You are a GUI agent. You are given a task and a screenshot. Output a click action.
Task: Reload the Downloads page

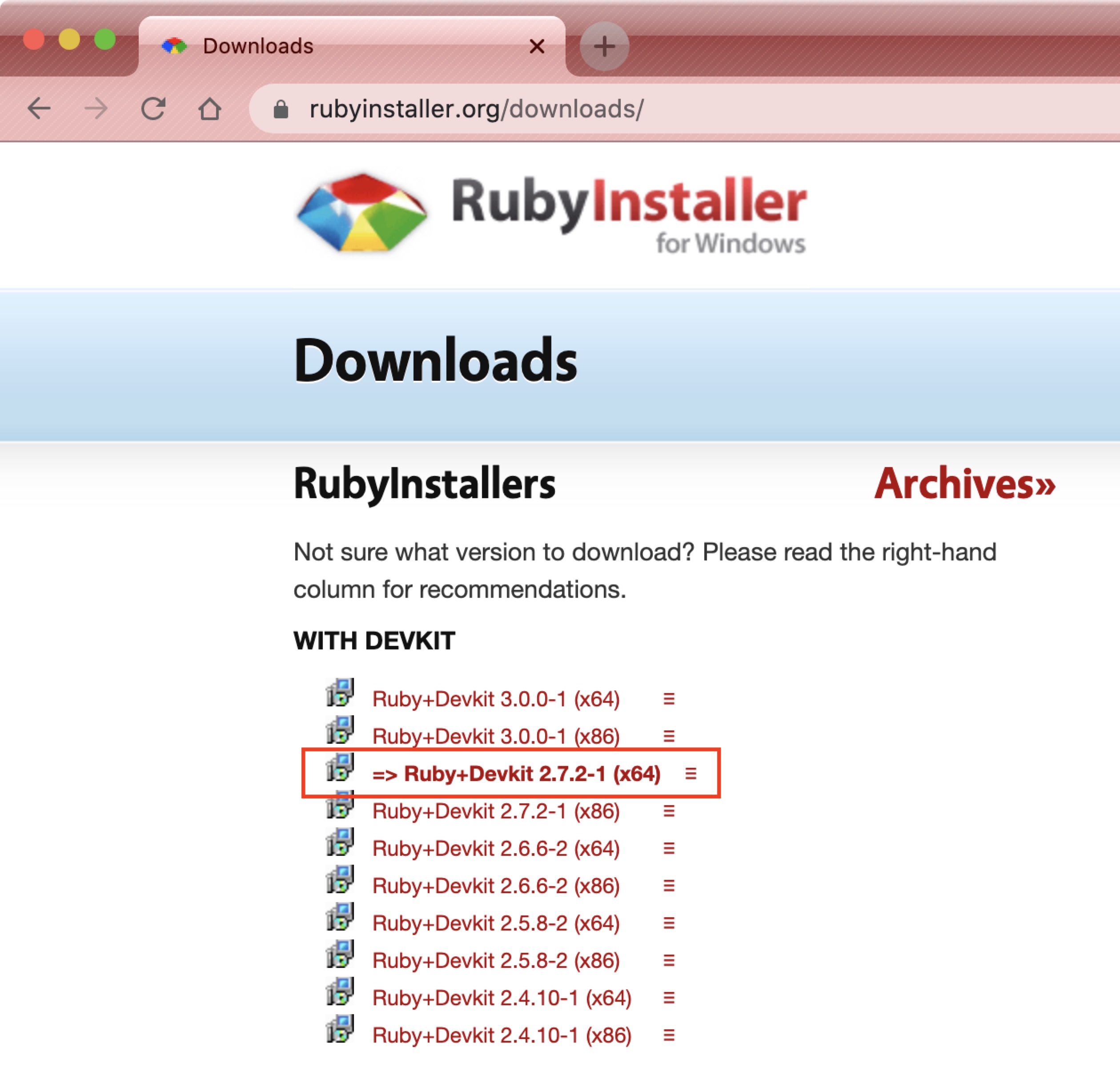(153, 108)
